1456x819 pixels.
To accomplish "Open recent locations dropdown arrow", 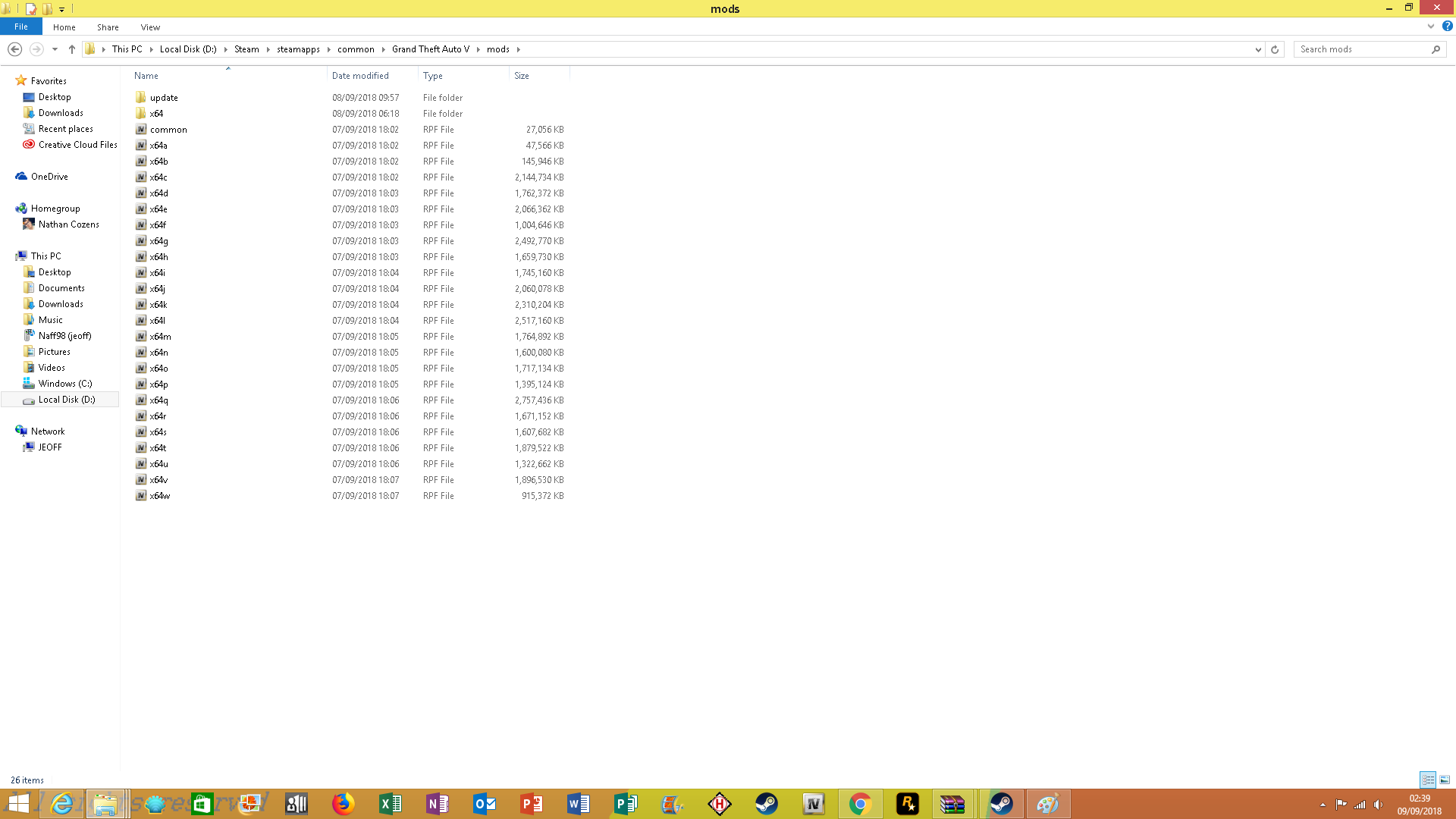I will [x=55, y=49].
